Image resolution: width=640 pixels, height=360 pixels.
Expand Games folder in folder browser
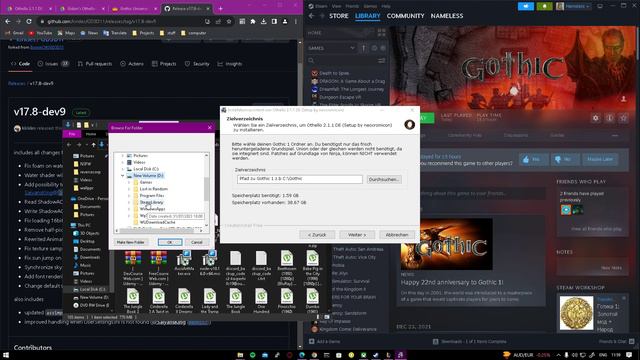click(129, 182)
